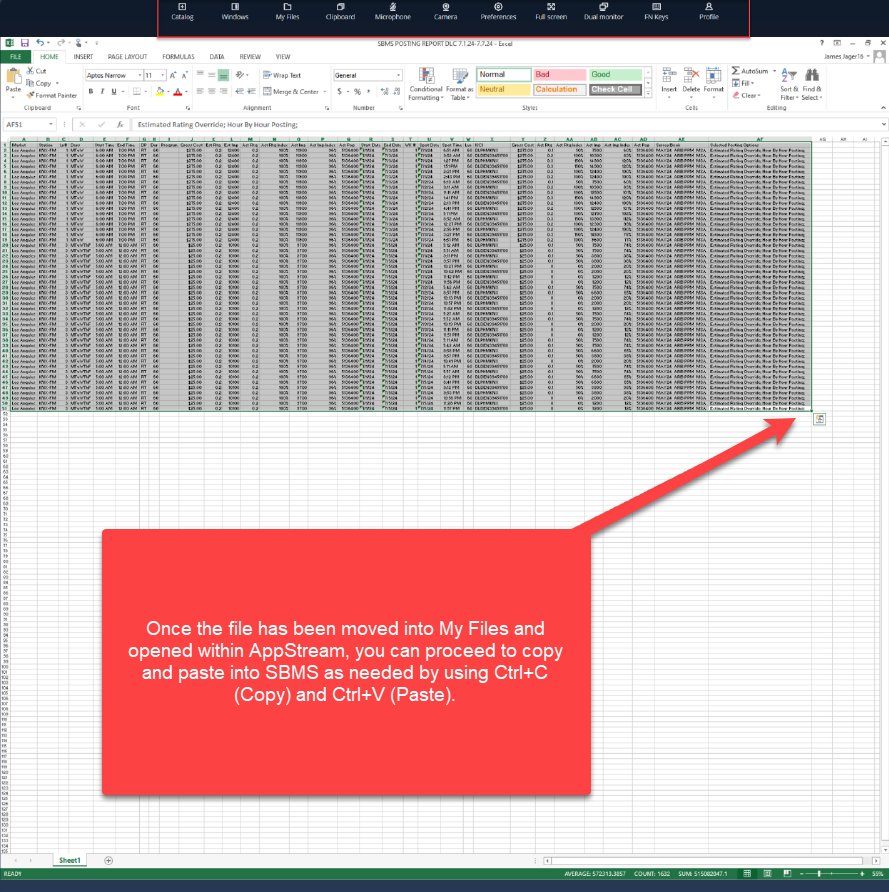The image size is (889, 892).
Task: Click AutoSum
Action: (750, 71)
